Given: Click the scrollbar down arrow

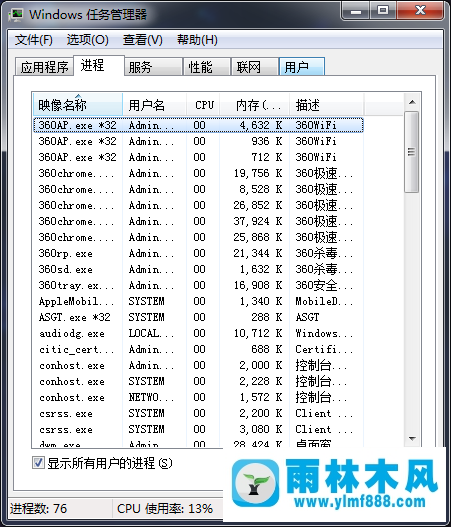Looking at the screenshot, I should [x=412, y=438].
